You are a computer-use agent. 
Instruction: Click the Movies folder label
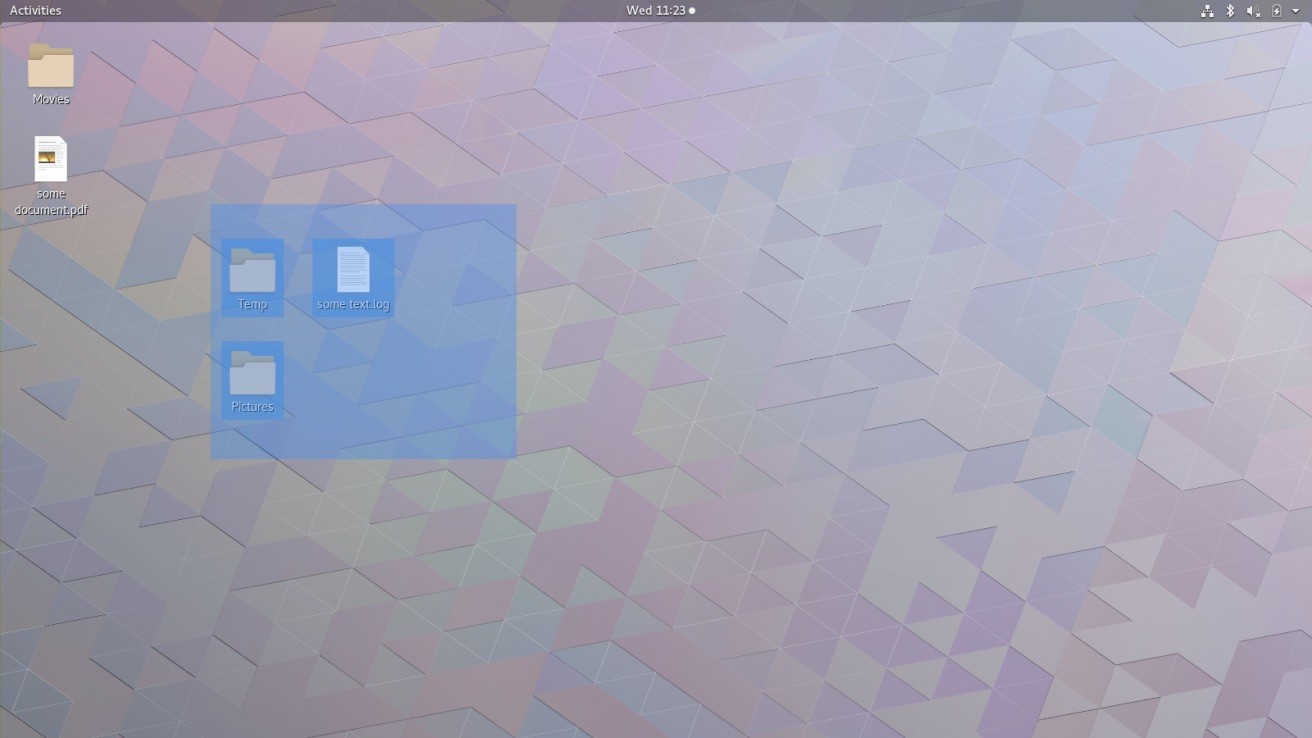click(x=51, y=99)
